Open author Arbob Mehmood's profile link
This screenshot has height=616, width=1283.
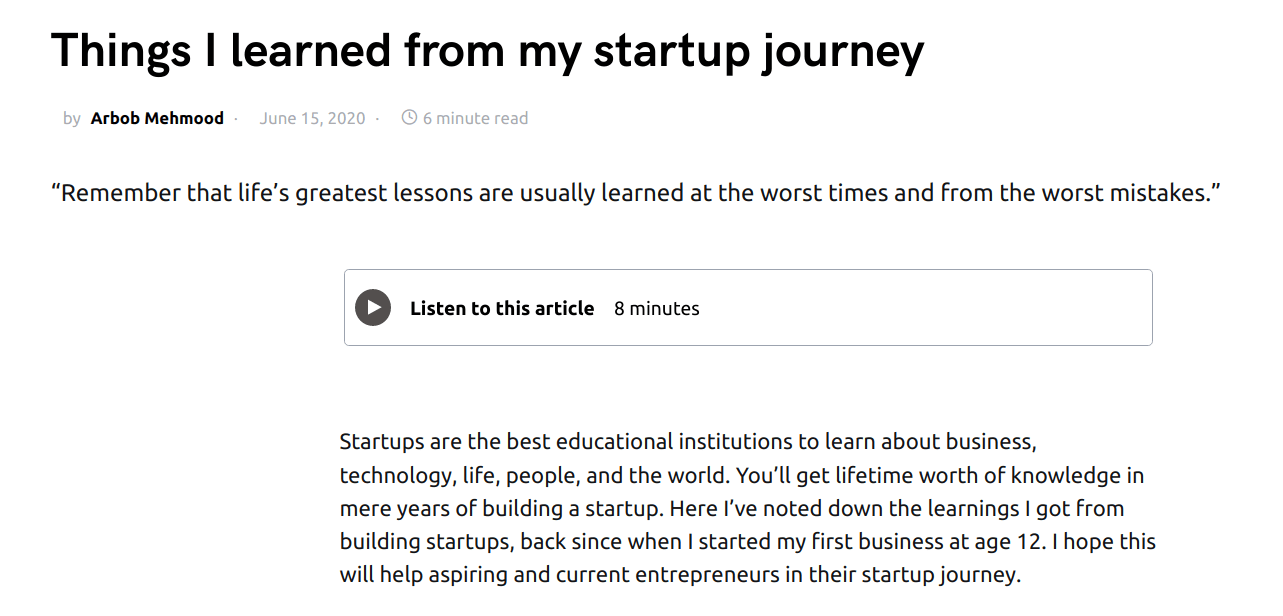pos(157,118)
